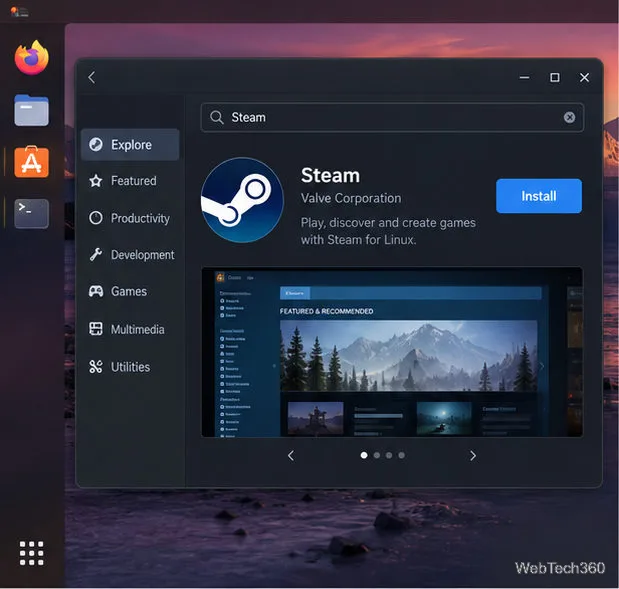Image resolution: width=619 pixels, height=589 pixels.
Task: Open Firefox from the dock
Action: (32, 58)
